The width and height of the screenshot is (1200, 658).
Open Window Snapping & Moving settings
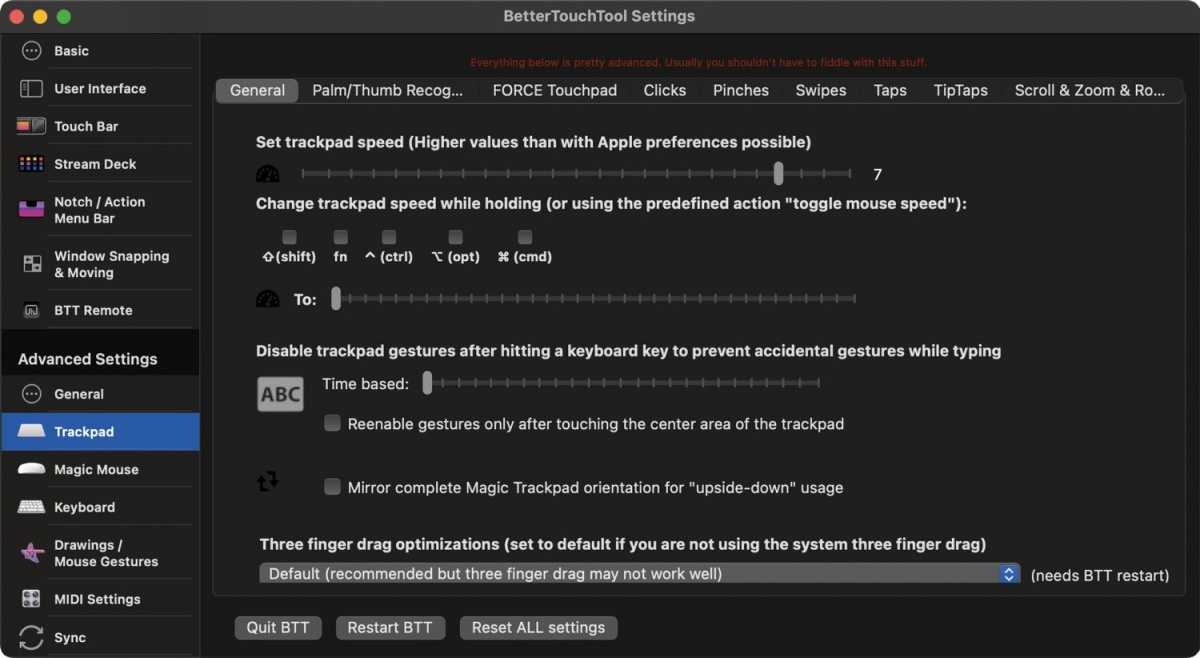tap(111, 264)
